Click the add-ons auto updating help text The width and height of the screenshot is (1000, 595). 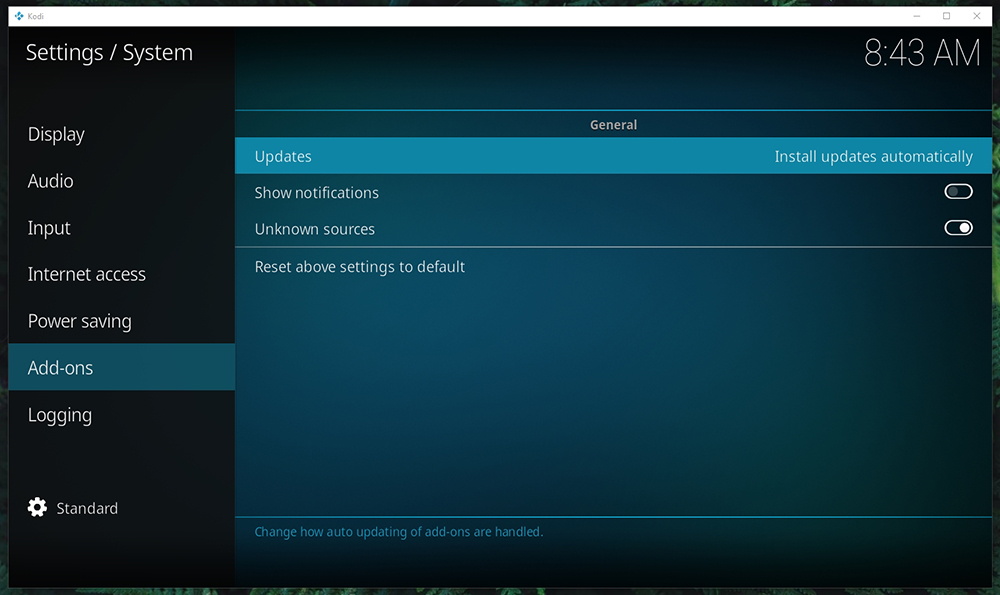pyautogui.click(x=399, y=531)
